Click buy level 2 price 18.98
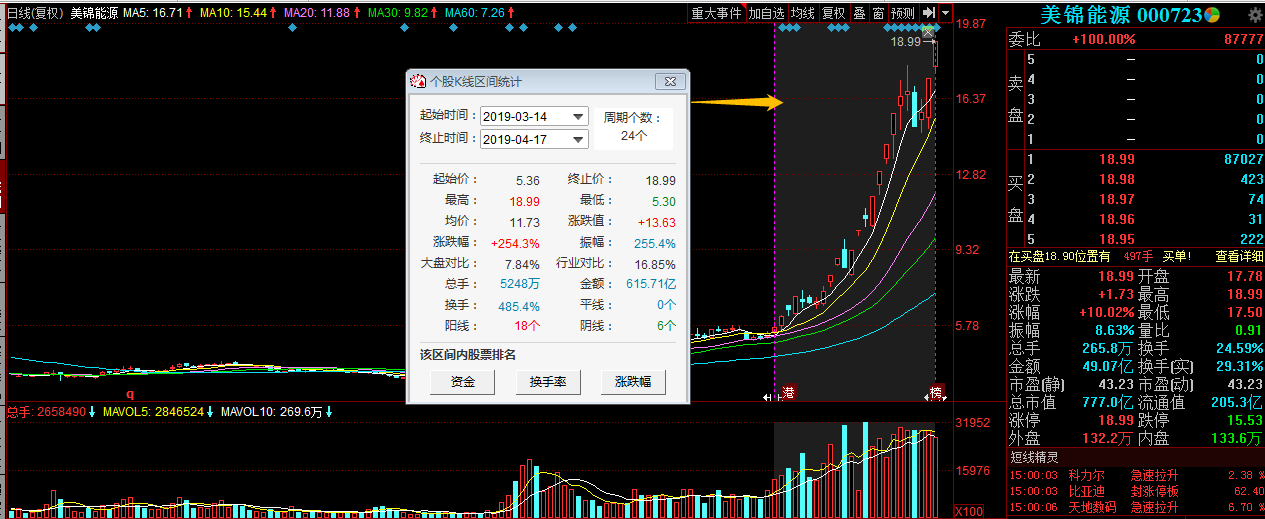 (1116, 179)
